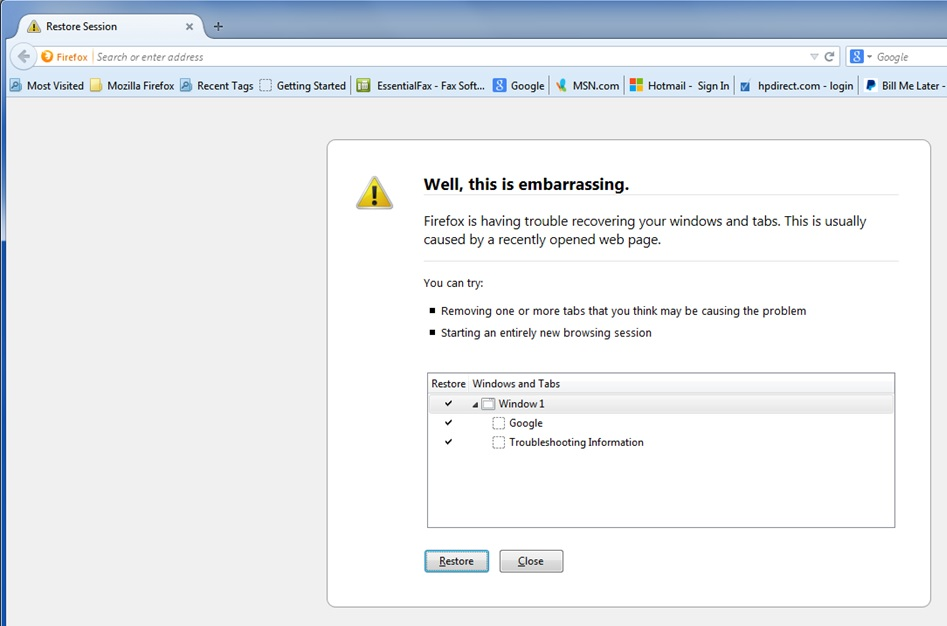The height and width of the screenshot is (626, 947).
Task: Click the yellow warning triangle icon
Action: coord(374,193)
